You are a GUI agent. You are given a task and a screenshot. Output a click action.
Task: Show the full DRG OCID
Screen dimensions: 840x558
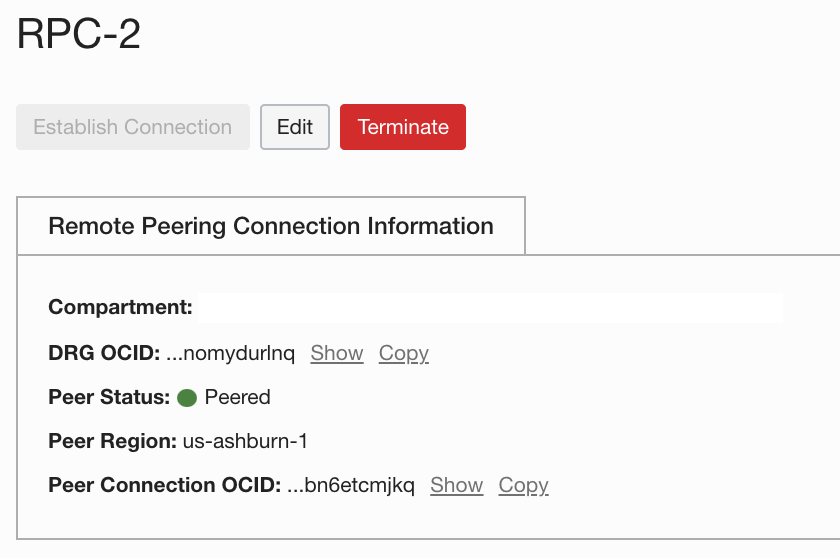coord(337,353)
